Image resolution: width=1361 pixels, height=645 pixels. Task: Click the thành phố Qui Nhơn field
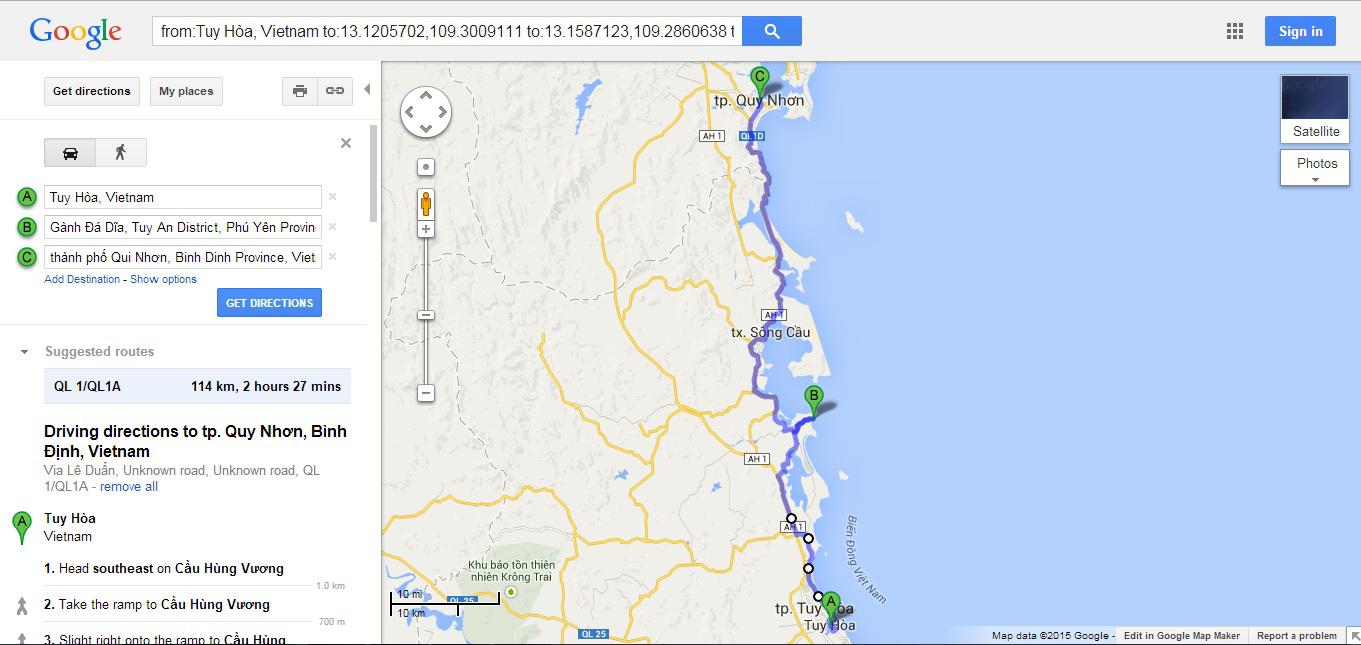pos(183,257)
